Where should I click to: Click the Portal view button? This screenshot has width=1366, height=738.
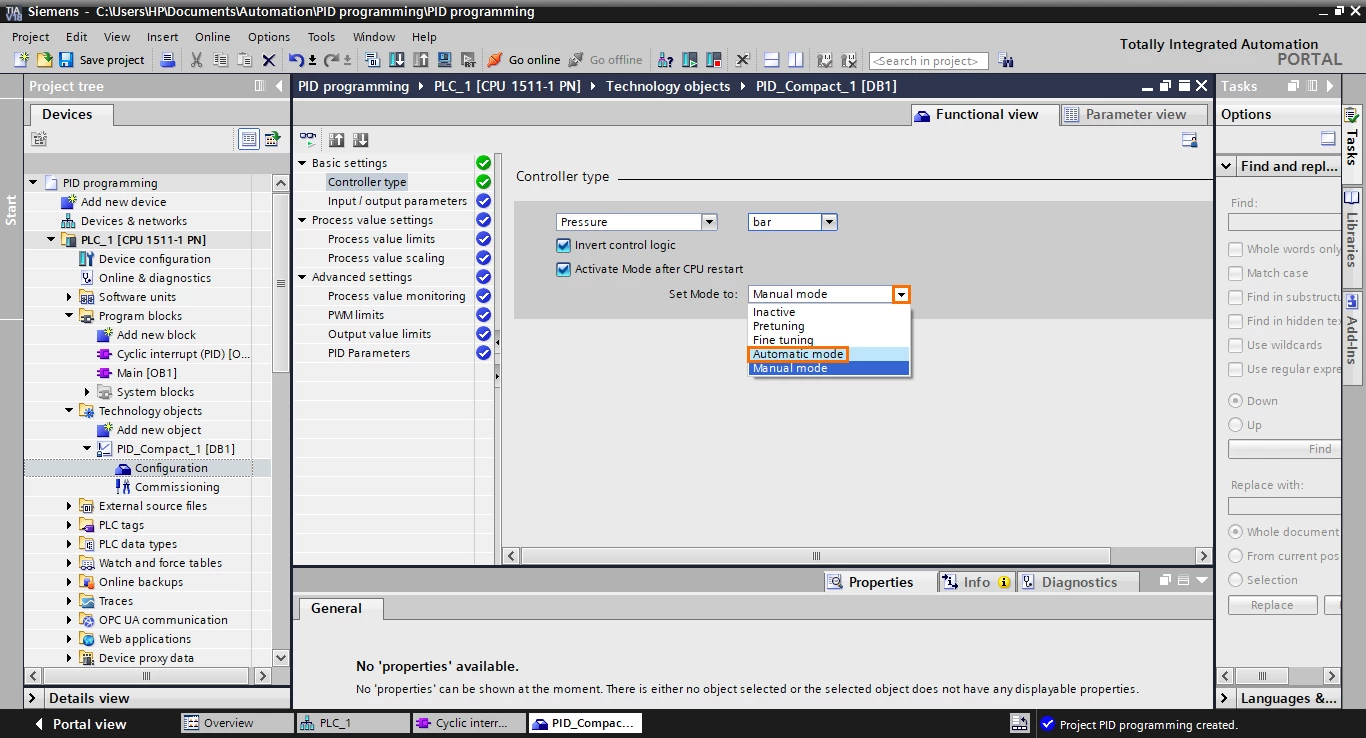(x=80, y=724)
